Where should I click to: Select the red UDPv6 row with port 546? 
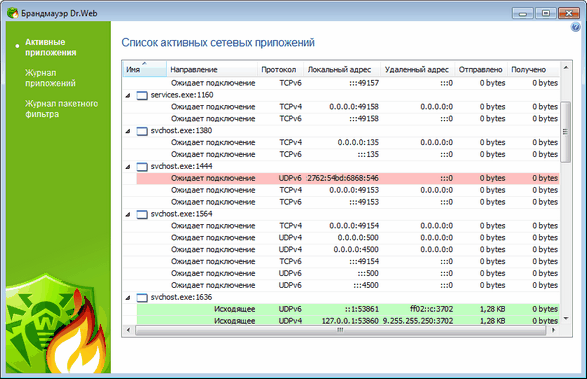[x=348, y=178]
